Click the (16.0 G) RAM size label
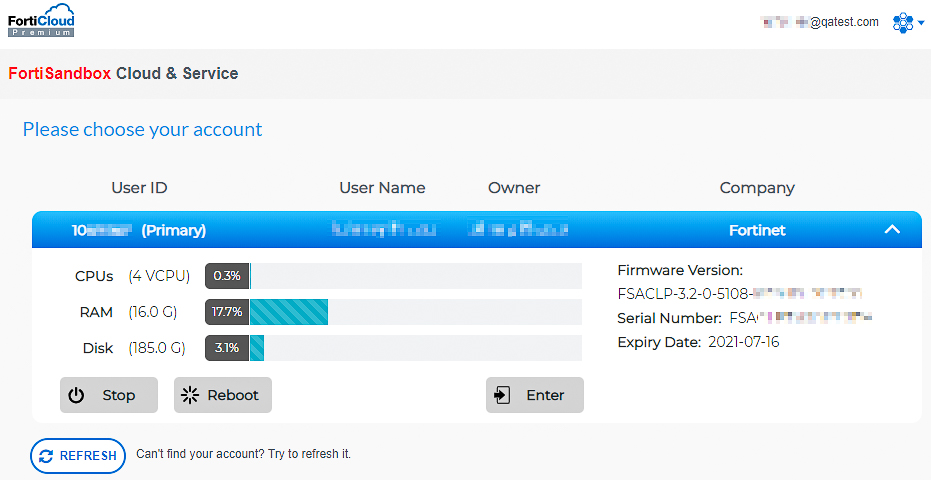931x480 pixels. pyautogui.click(x=153, y=312)
